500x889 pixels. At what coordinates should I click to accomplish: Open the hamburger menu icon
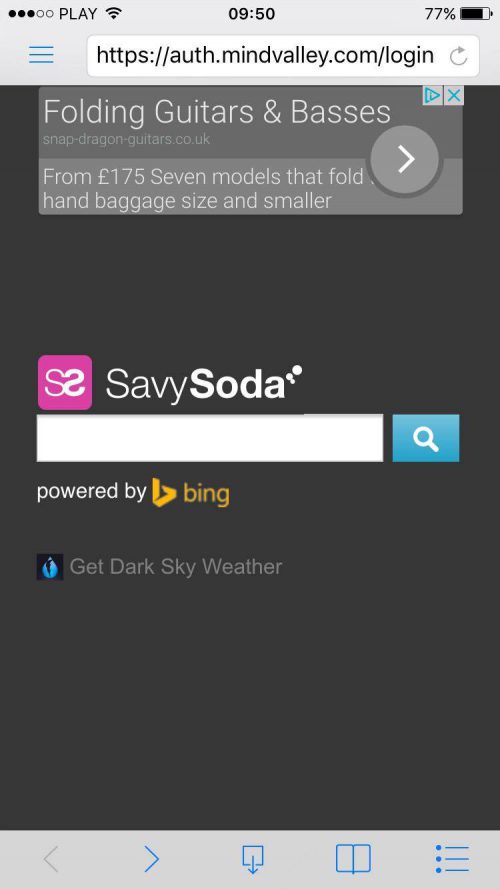41,55
